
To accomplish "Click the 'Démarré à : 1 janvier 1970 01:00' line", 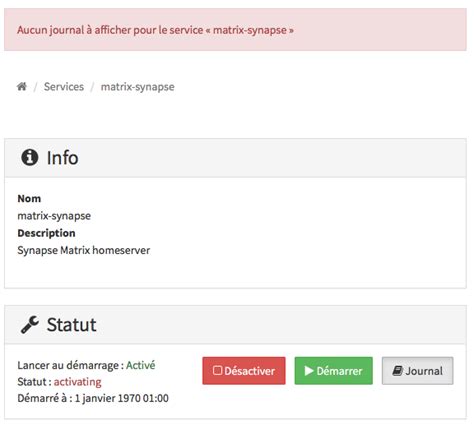I will (93, 398).
